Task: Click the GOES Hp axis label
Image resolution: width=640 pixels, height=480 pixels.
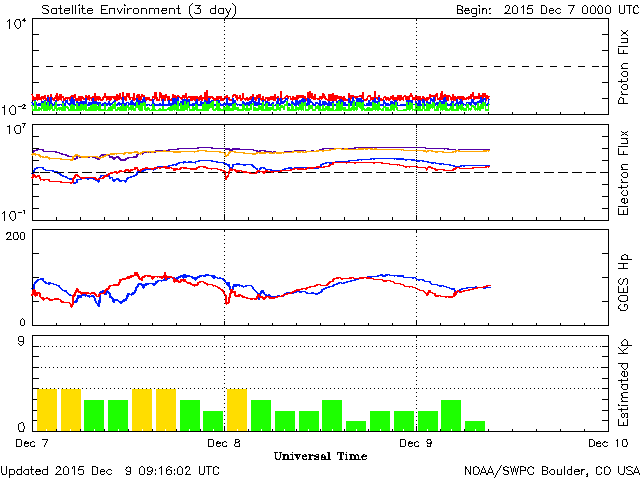Action: (624, 276)
